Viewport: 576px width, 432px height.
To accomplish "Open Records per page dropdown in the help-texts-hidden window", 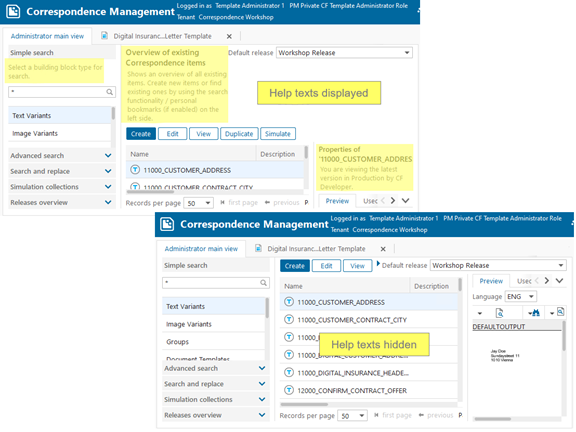I will (352, 416).
